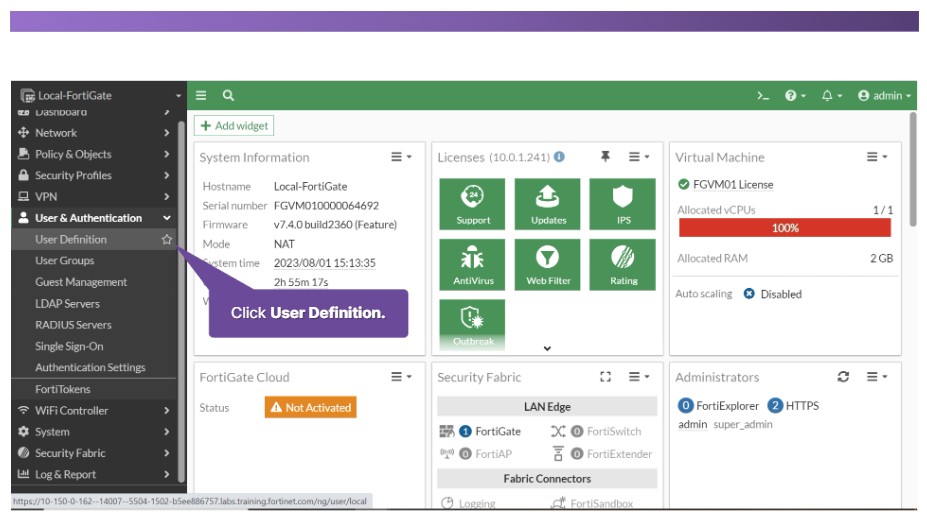This screenshot has width=927, height=528.
Task: Open the Administrators widget menu
Action: pos(877,377)
